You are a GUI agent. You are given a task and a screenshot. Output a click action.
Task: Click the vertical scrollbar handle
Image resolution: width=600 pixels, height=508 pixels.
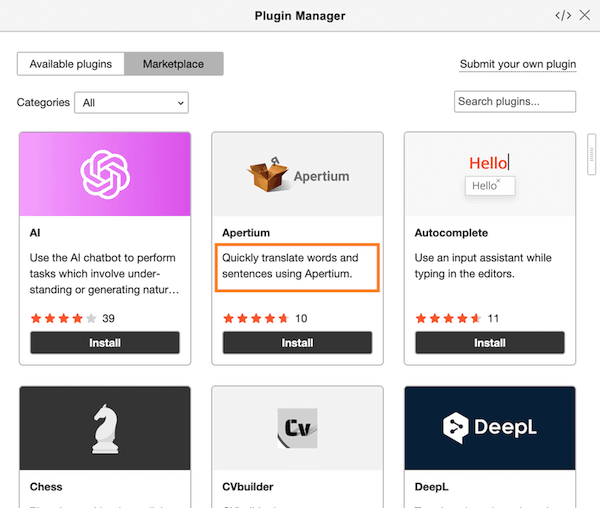tap(592, 154)
